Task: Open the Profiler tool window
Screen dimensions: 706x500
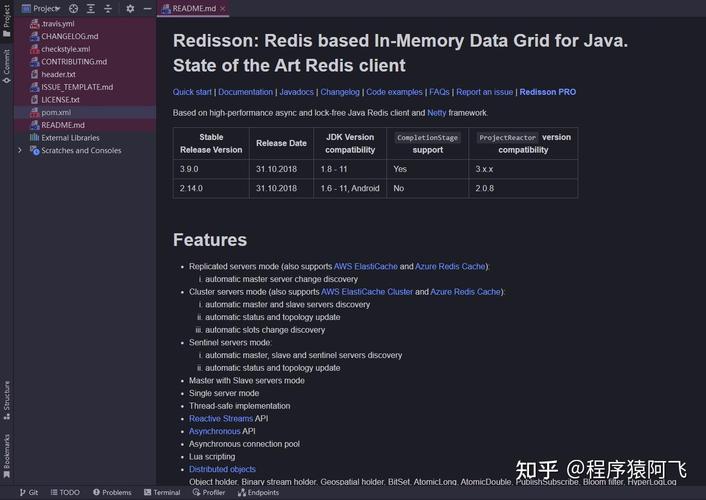Action: pos(208,492)
